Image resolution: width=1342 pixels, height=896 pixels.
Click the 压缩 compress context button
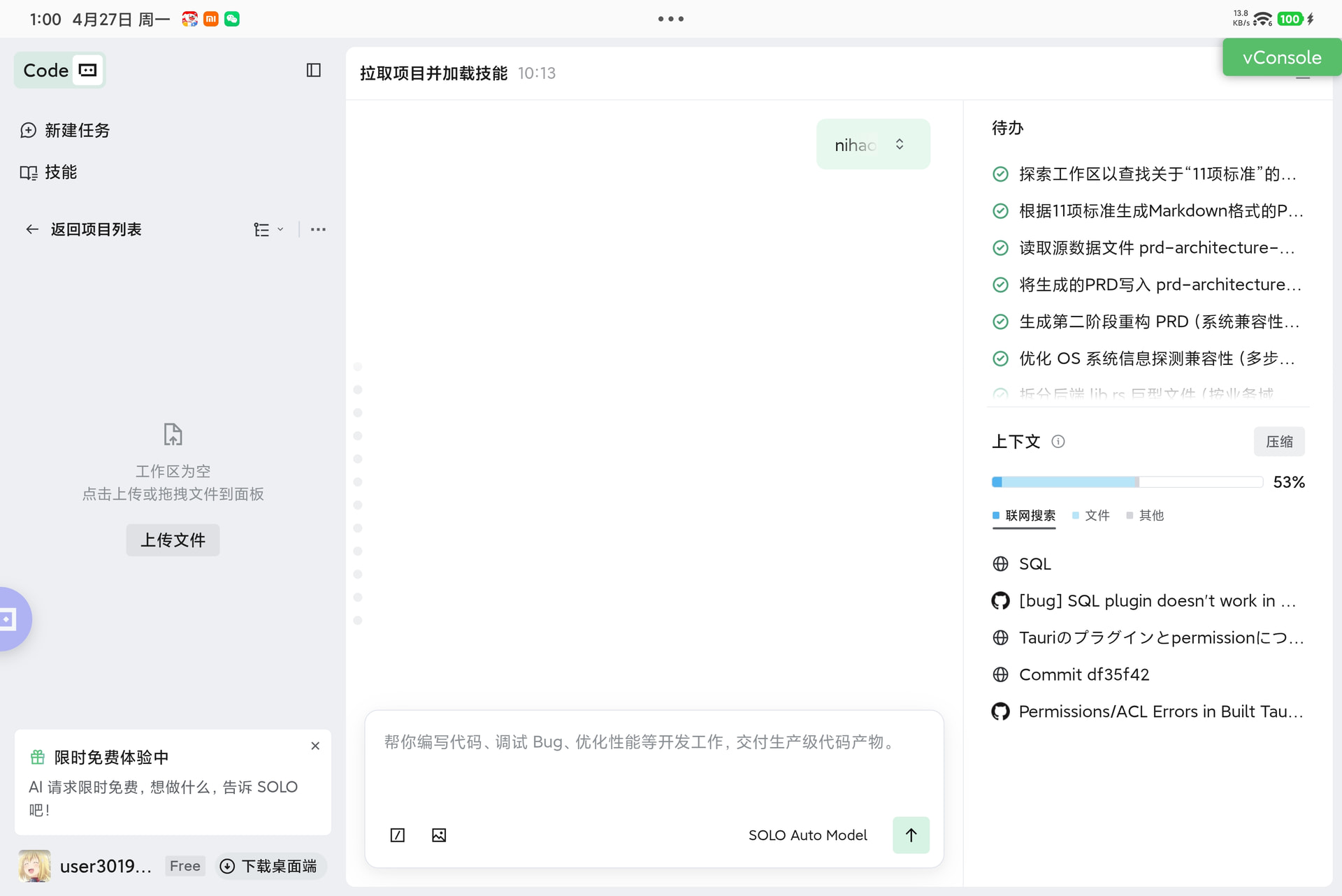1279,442
